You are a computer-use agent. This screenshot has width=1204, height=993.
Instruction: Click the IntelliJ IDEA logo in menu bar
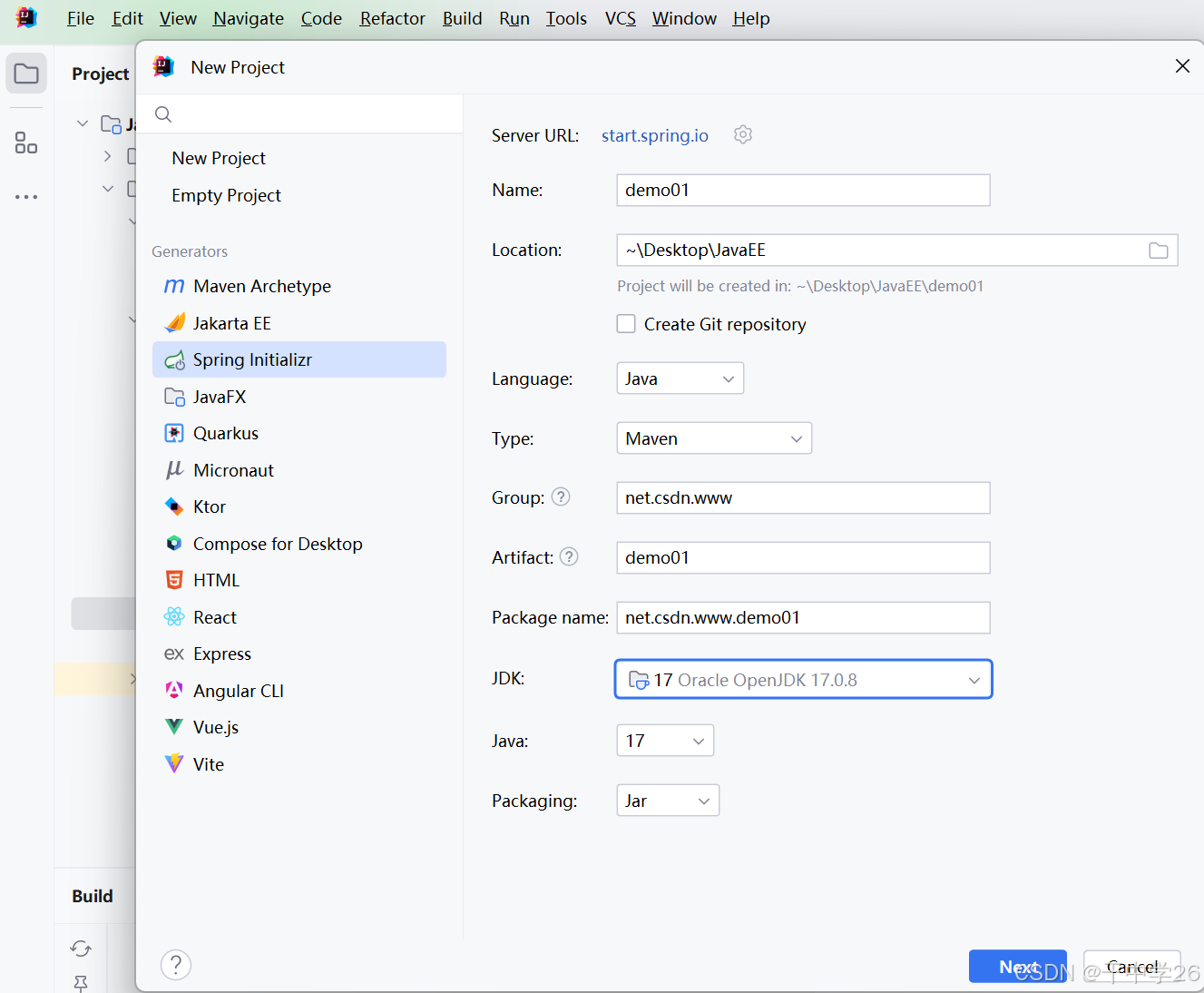26,17
